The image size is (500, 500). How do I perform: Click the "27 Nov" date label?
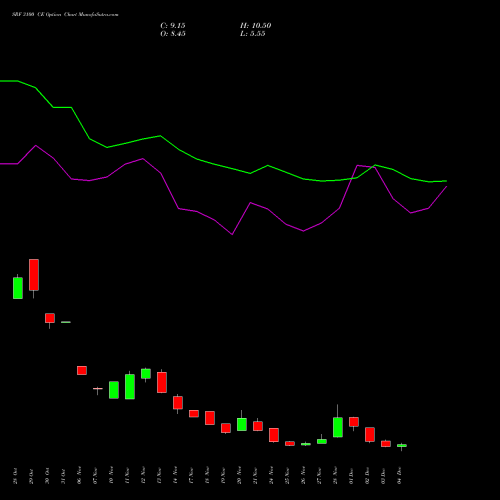[319, 476]
